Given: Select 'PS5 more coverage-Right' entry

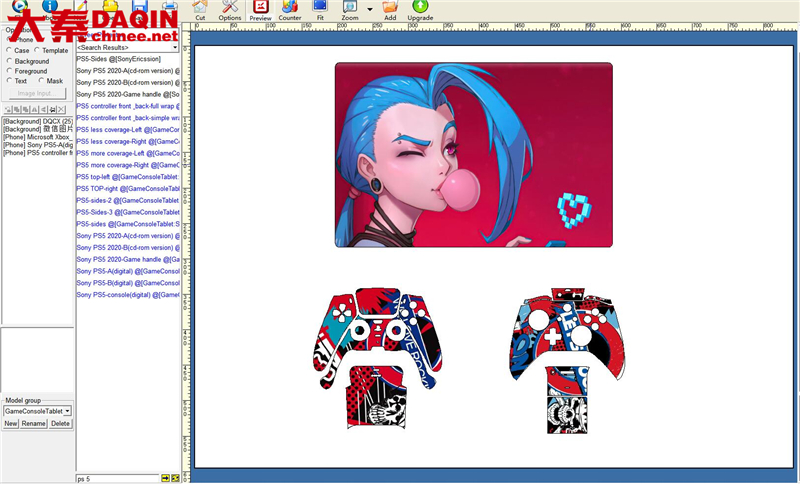Looking at the screenshot, I should (x=128, y=165).
